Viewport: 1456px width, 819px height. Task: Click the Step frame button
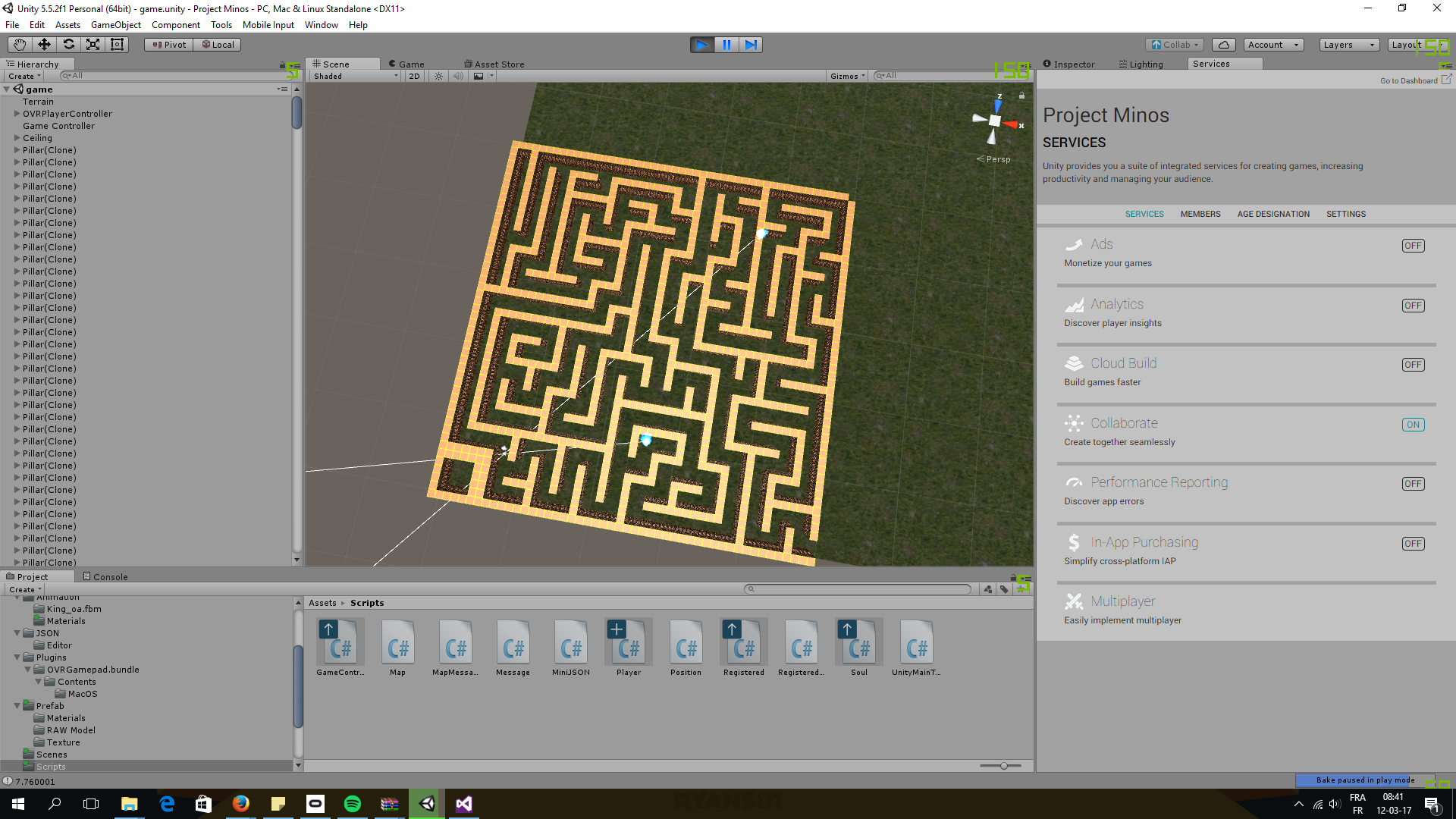pos(751,45)
